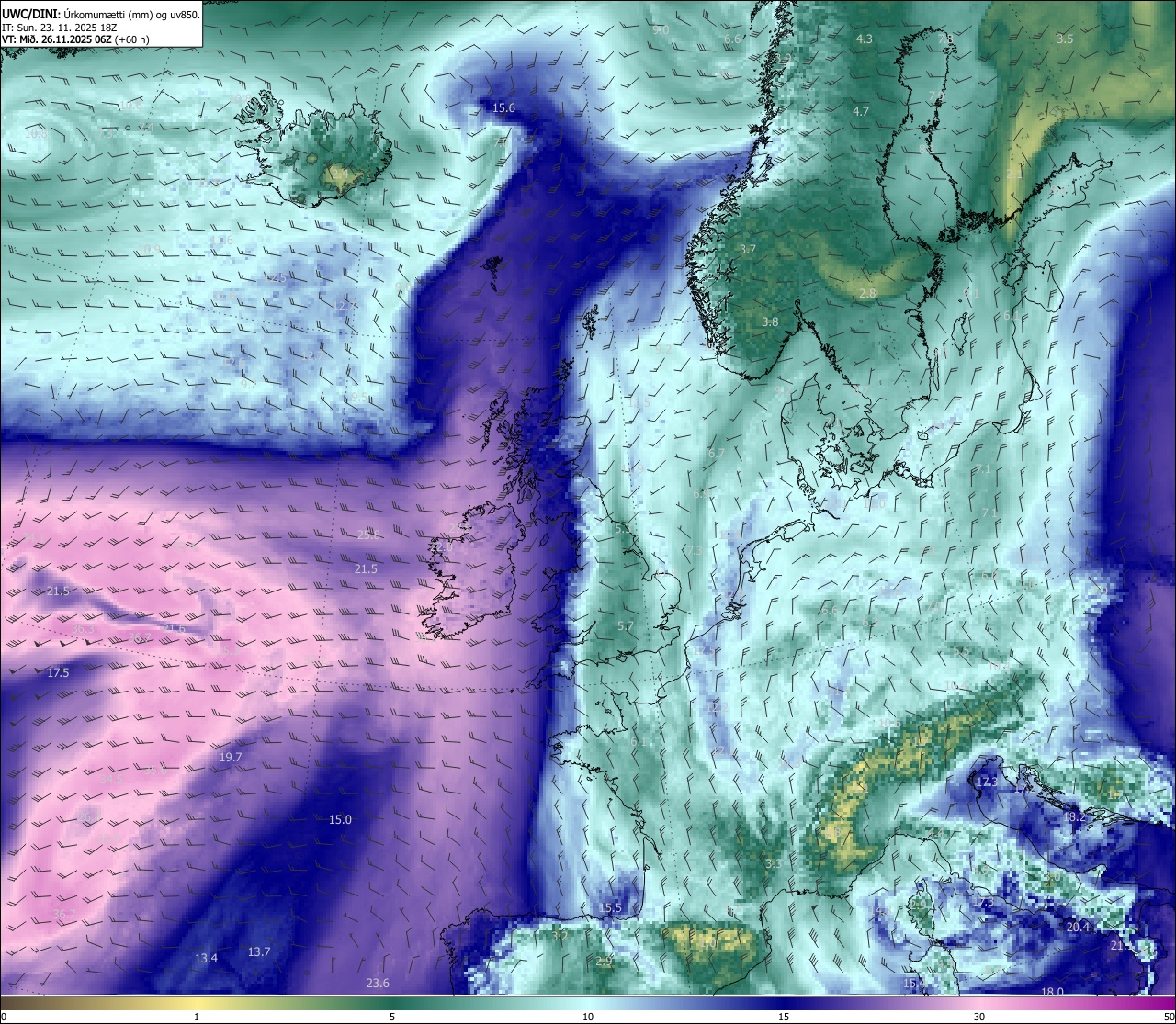This screenshot has height=1024, width=1176.
Task: Click the color scale tick labeled 1
Action: (197, 1017)
